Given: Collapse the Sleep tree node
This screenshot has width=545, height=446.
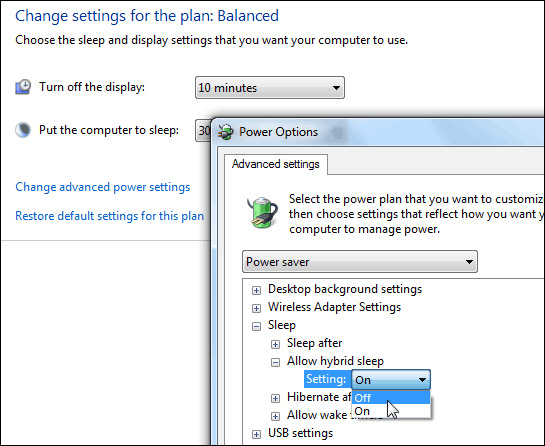Looking at the screenshot, I should coord(257,326).
